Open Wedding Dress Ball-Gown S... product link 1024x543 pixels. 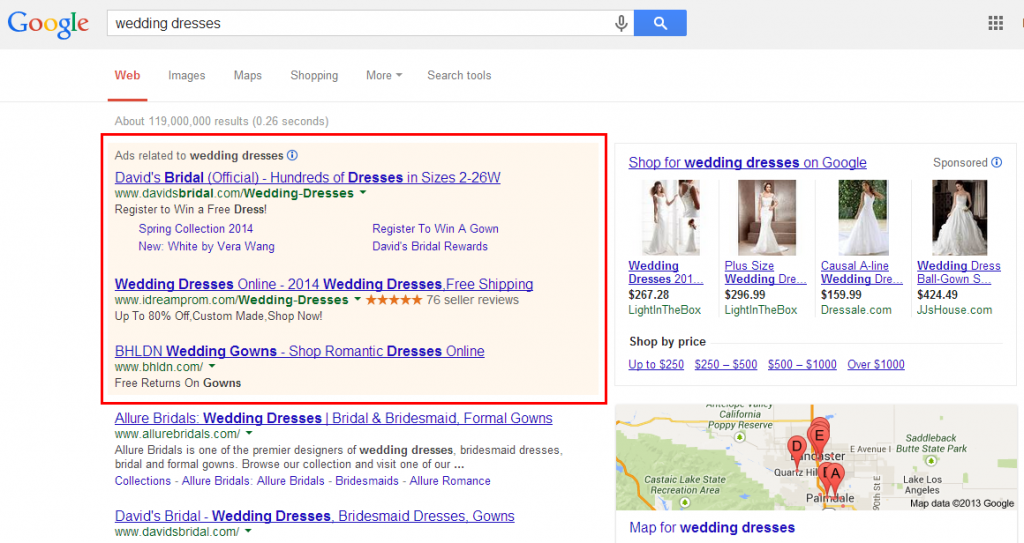(959, 272)
